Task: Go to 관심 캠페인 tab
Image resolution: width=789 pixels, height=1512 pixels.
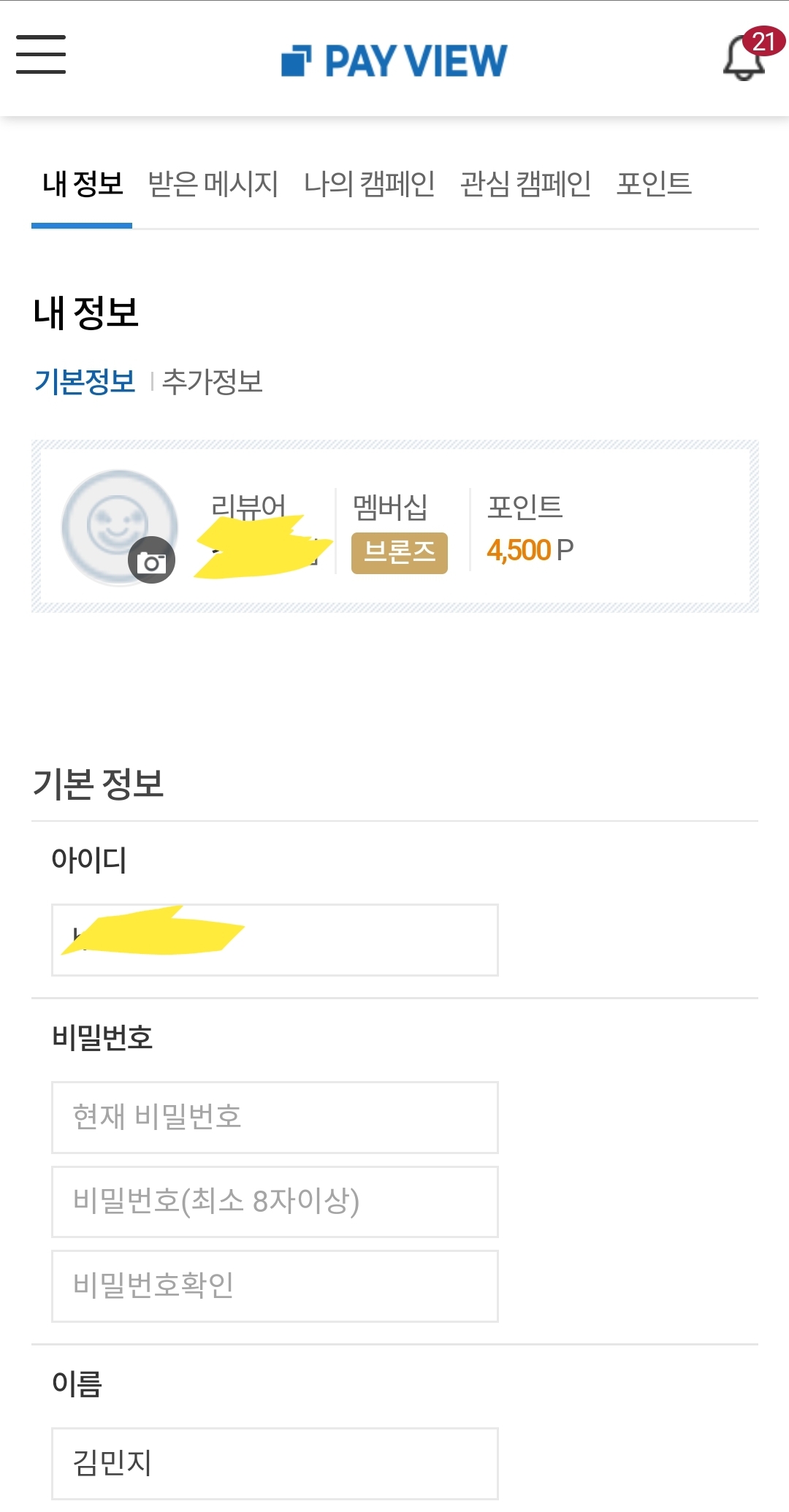Action: coord(526,184)
